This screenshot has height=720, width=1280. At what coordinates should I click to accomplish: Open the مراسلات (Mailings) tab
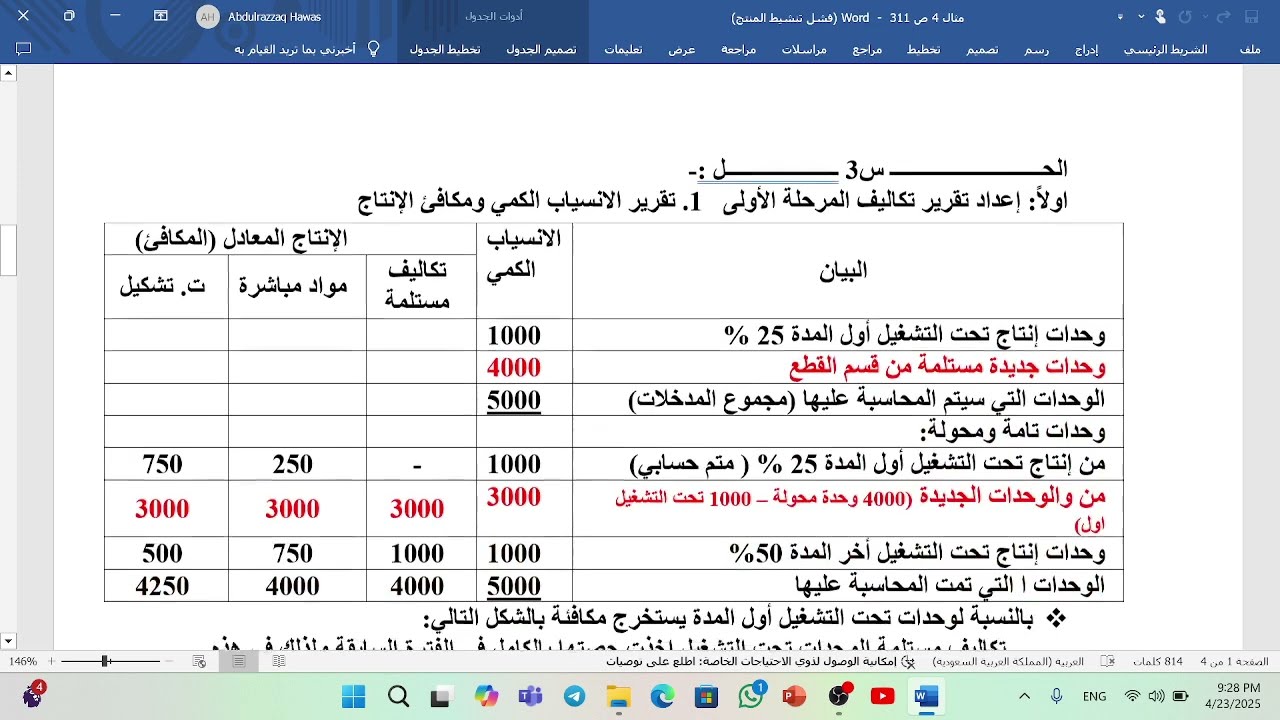(804, 49)
